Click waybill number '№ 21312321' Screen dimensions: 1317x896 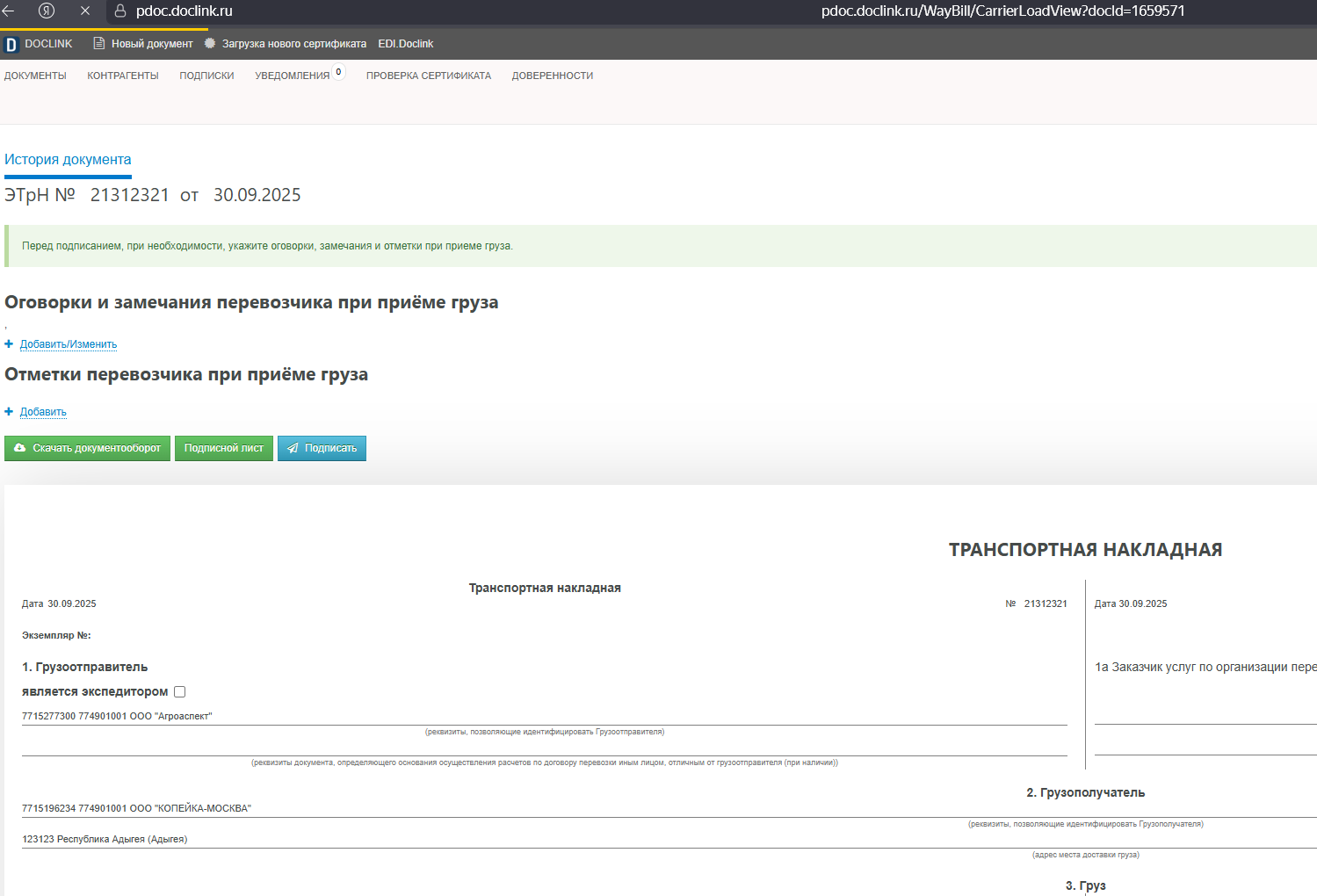(x=1037, y=603)
